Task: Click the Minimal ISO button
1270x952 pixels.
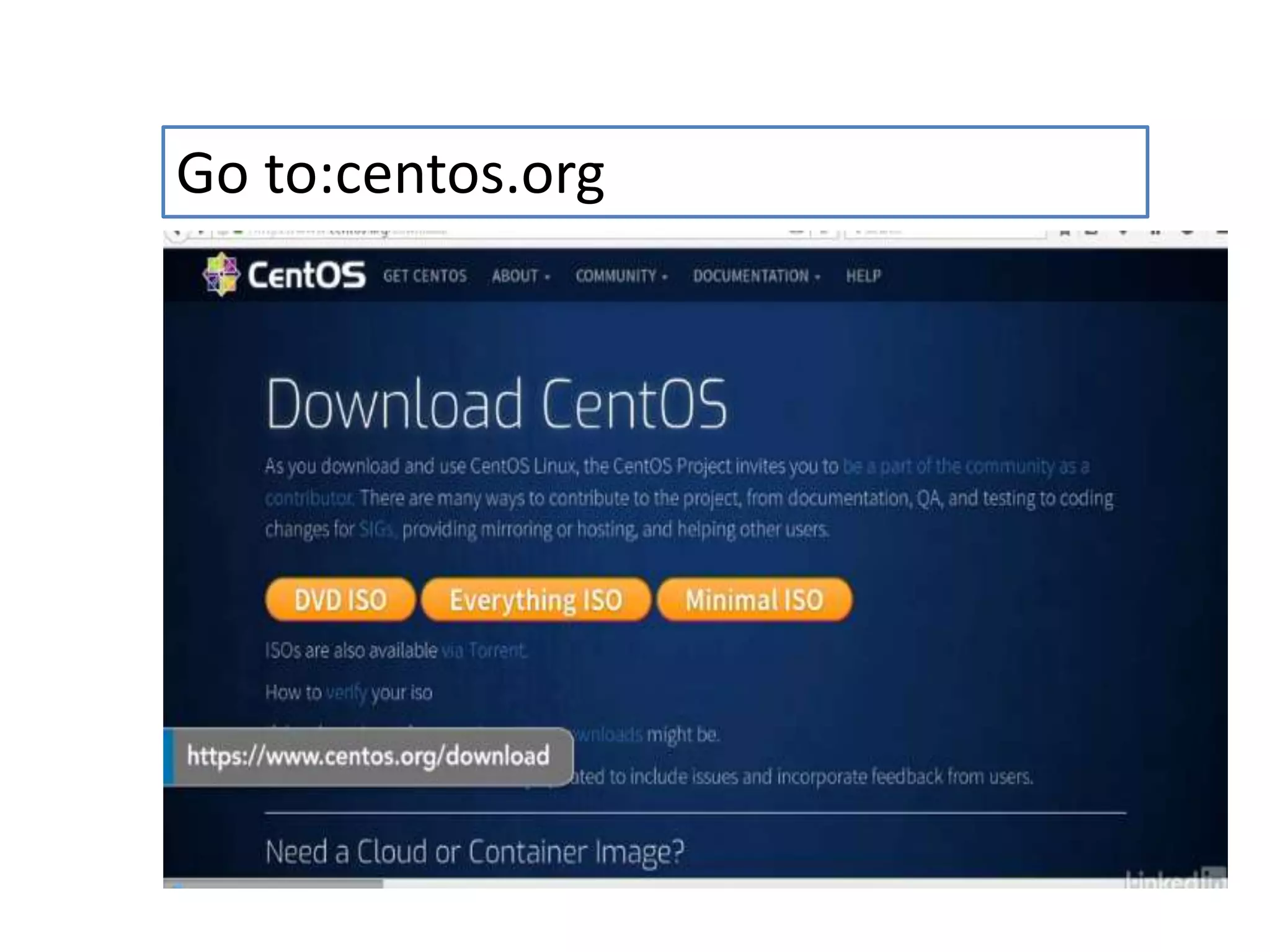Action: pyautogui.click(x=754, y=599)
